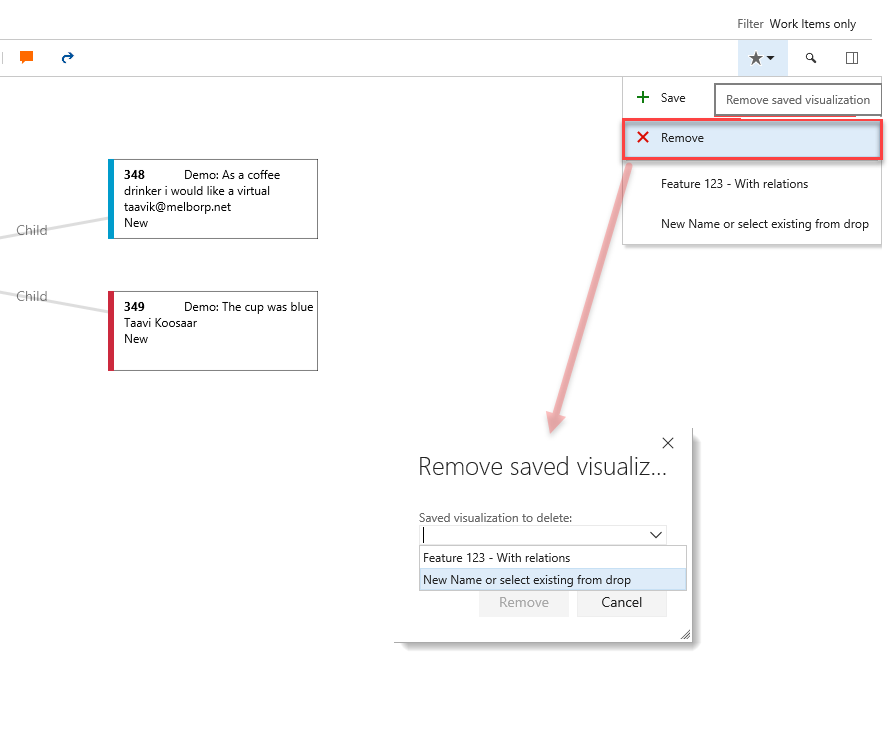This screenshot has width=889, height=730.
Task: Close the Remove saved visualization dialog
Action: [x=668, y=443]
